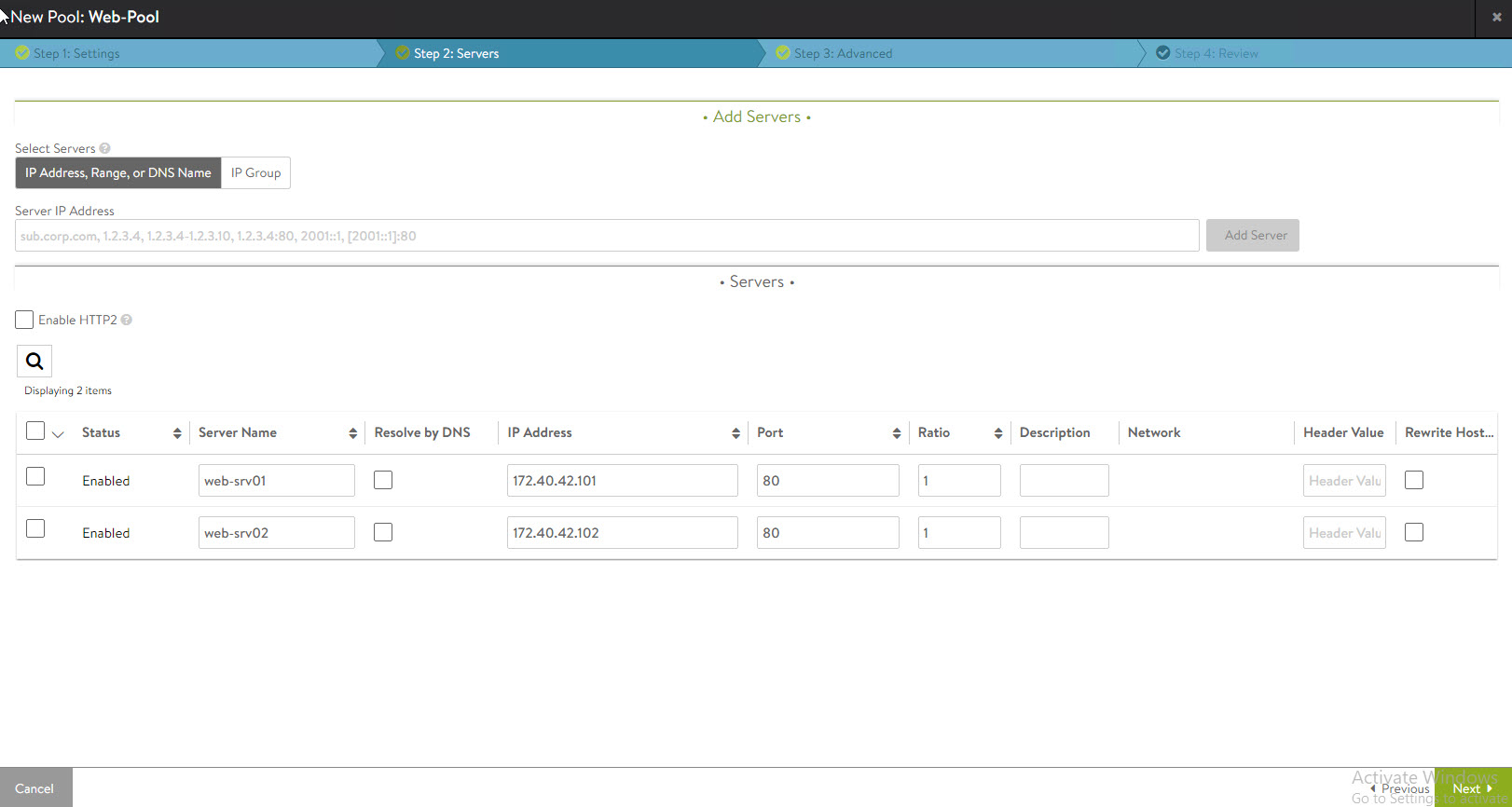This screenshot has height=807, width=1512.
Task: Click the search magnifier icon
Action: [34, 362]
